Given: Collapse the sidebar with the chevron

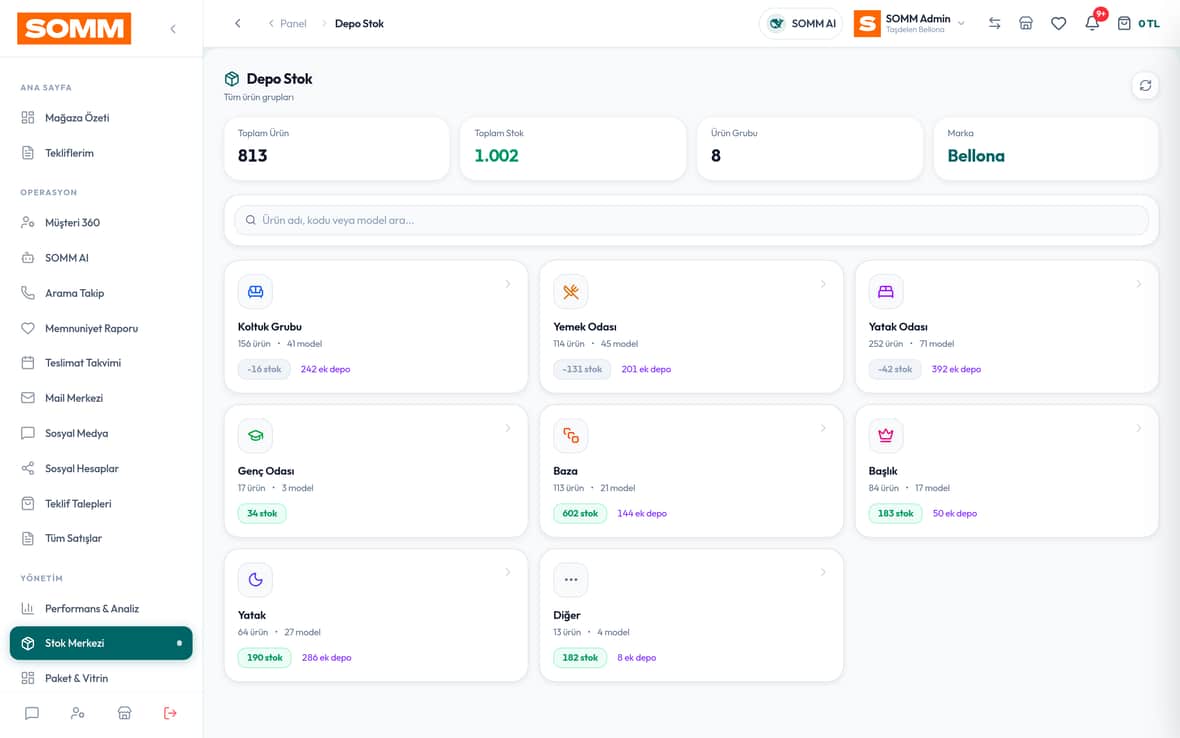Looking at the screenshot, I should pyautogui.click(x=173, y=29).
